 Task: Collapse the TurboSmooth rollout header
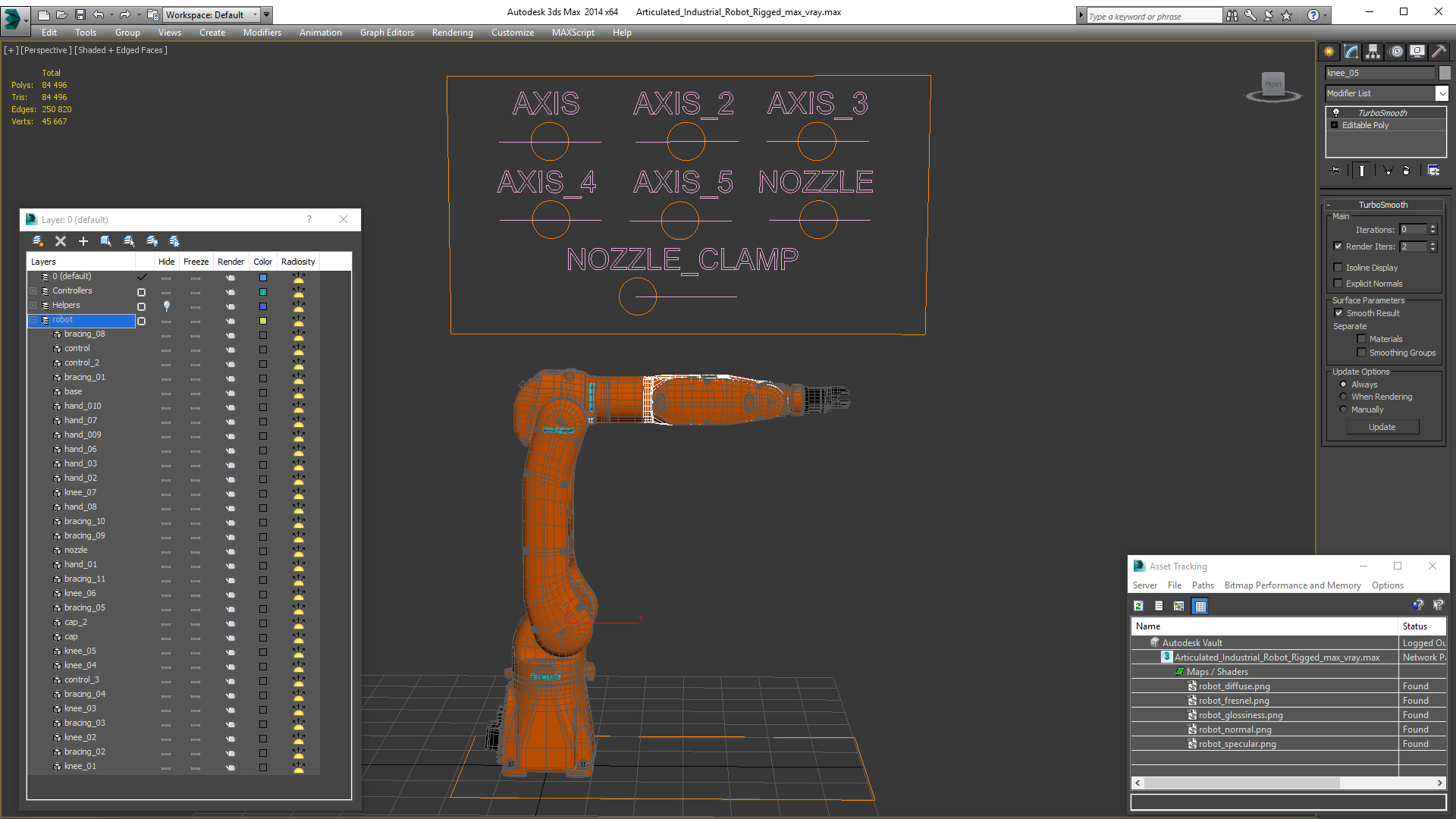(1383, 205)
